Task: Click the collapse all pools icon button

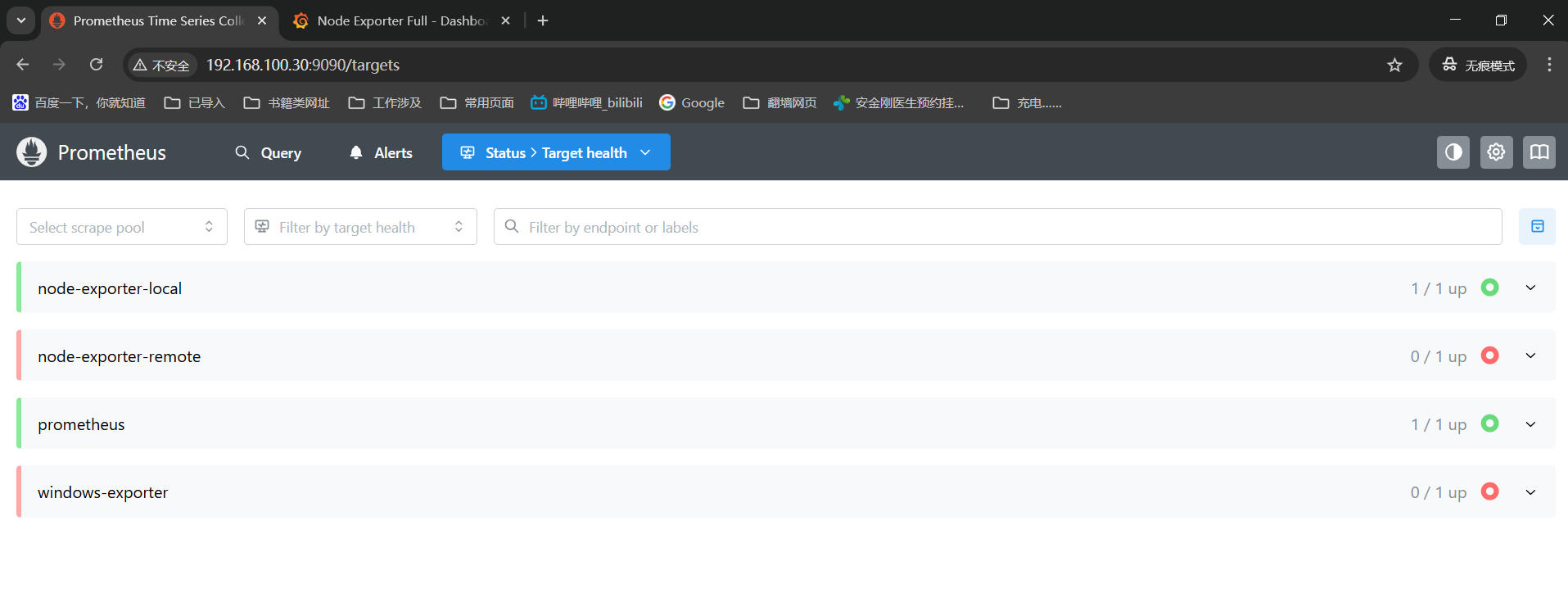Action: pyautogui.click(x=1537, y=227)
